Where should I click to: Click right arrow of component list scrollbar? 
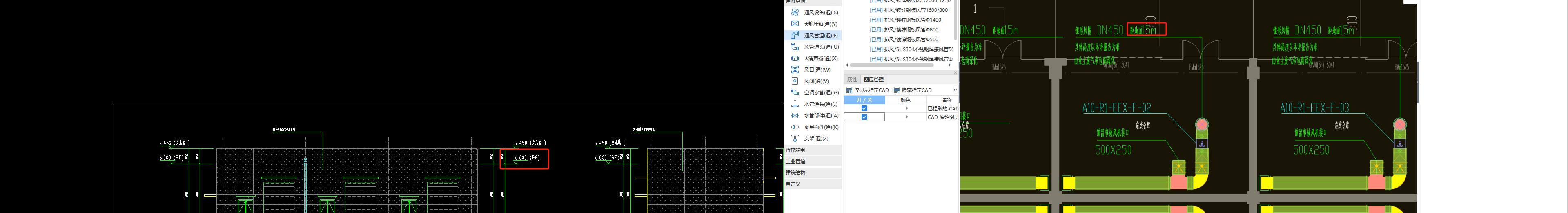[x=949, y=65]
